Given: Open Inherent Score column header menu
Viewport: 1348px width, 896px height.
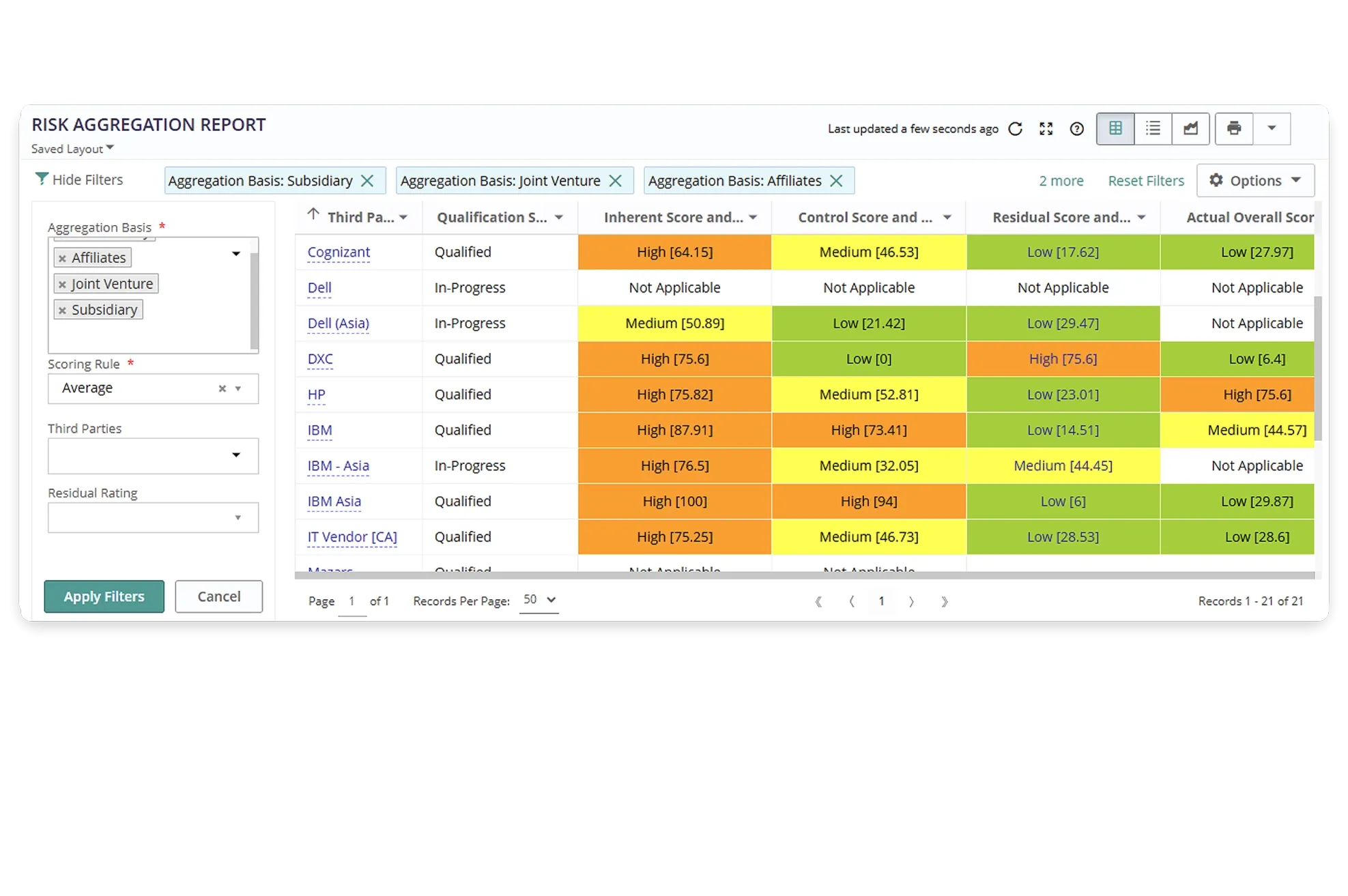Looking at the screenshot, I should click(x=753, y=218).
